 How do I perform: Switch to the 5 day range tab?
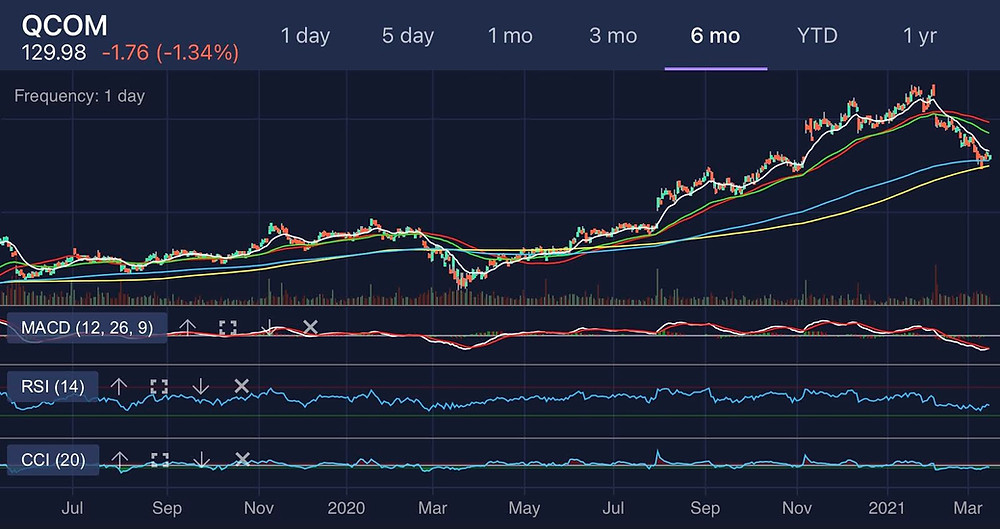coord(408,36)
